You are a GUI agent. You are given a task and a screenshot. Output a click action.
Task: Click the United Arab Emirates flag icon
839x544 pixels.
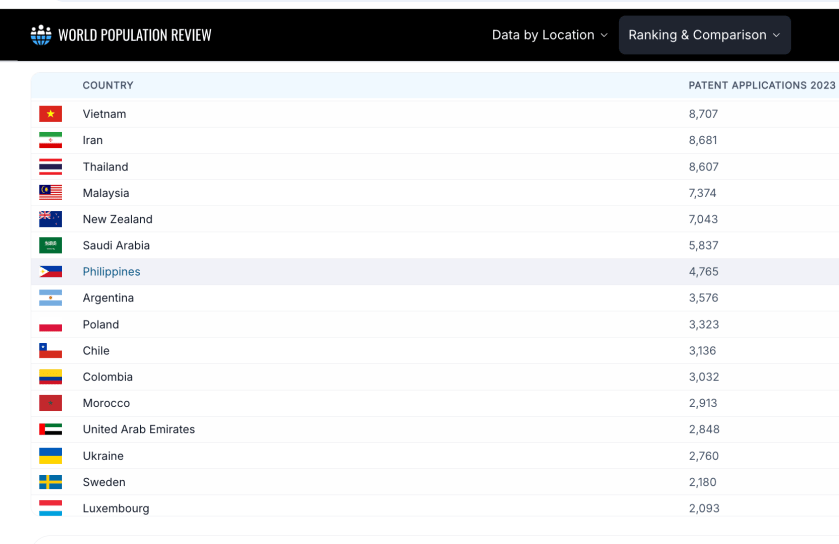click(50, 429)
